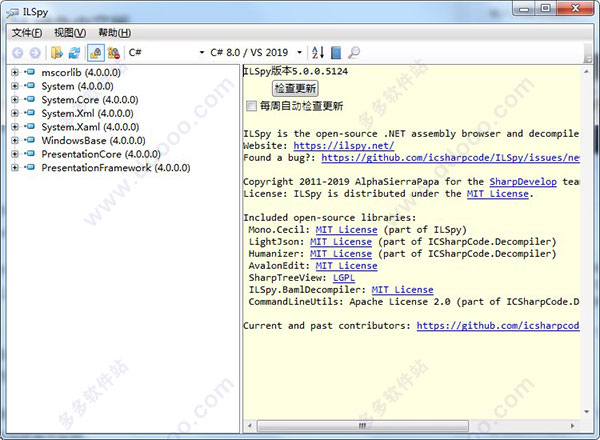This screenshot has width=600, height=440.
Task: Minimize the ILSpy window
Action: 524,8
